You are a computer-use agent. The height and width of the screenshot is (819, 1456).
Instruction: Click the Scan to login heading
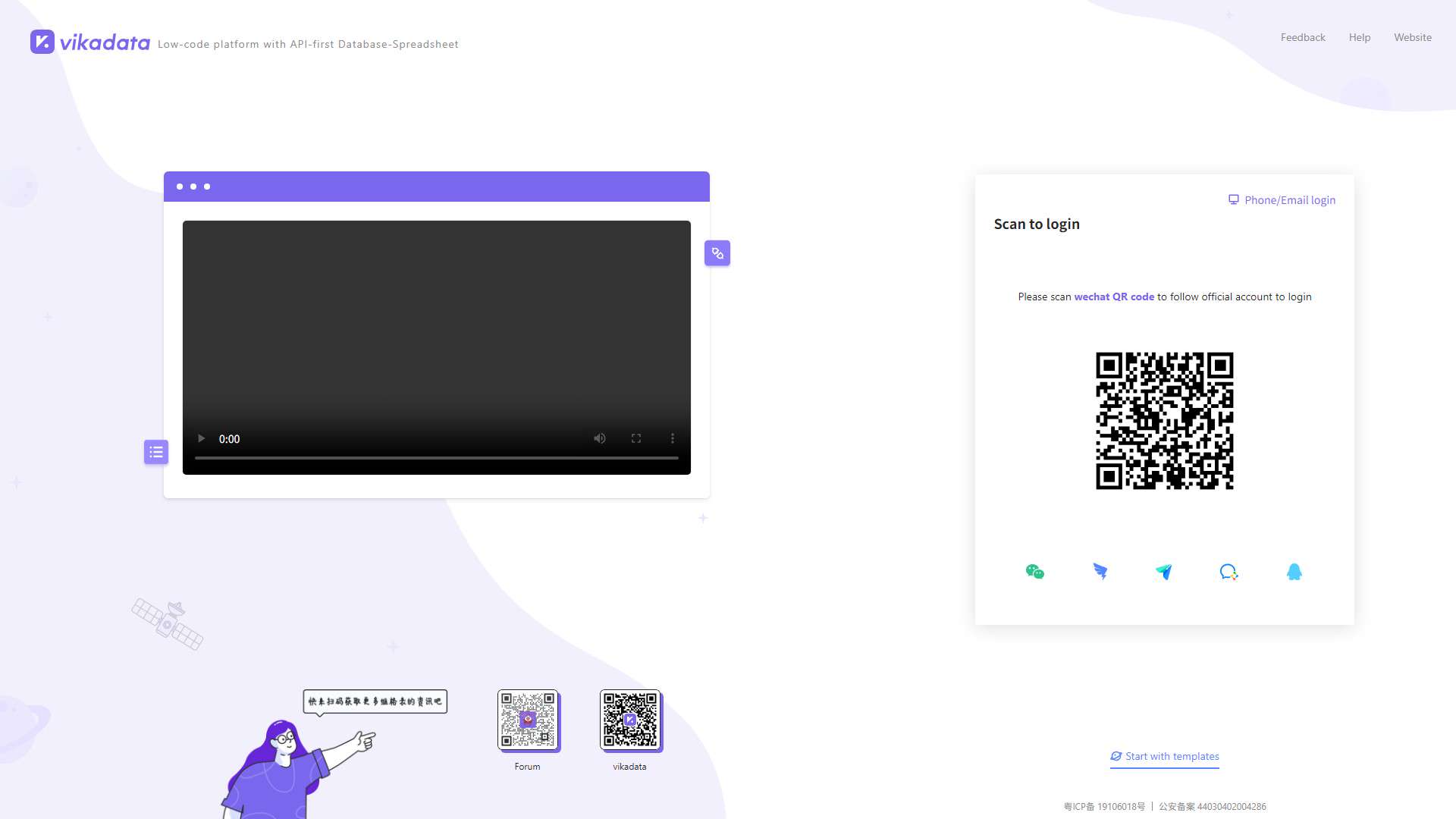coord(1037,224)
